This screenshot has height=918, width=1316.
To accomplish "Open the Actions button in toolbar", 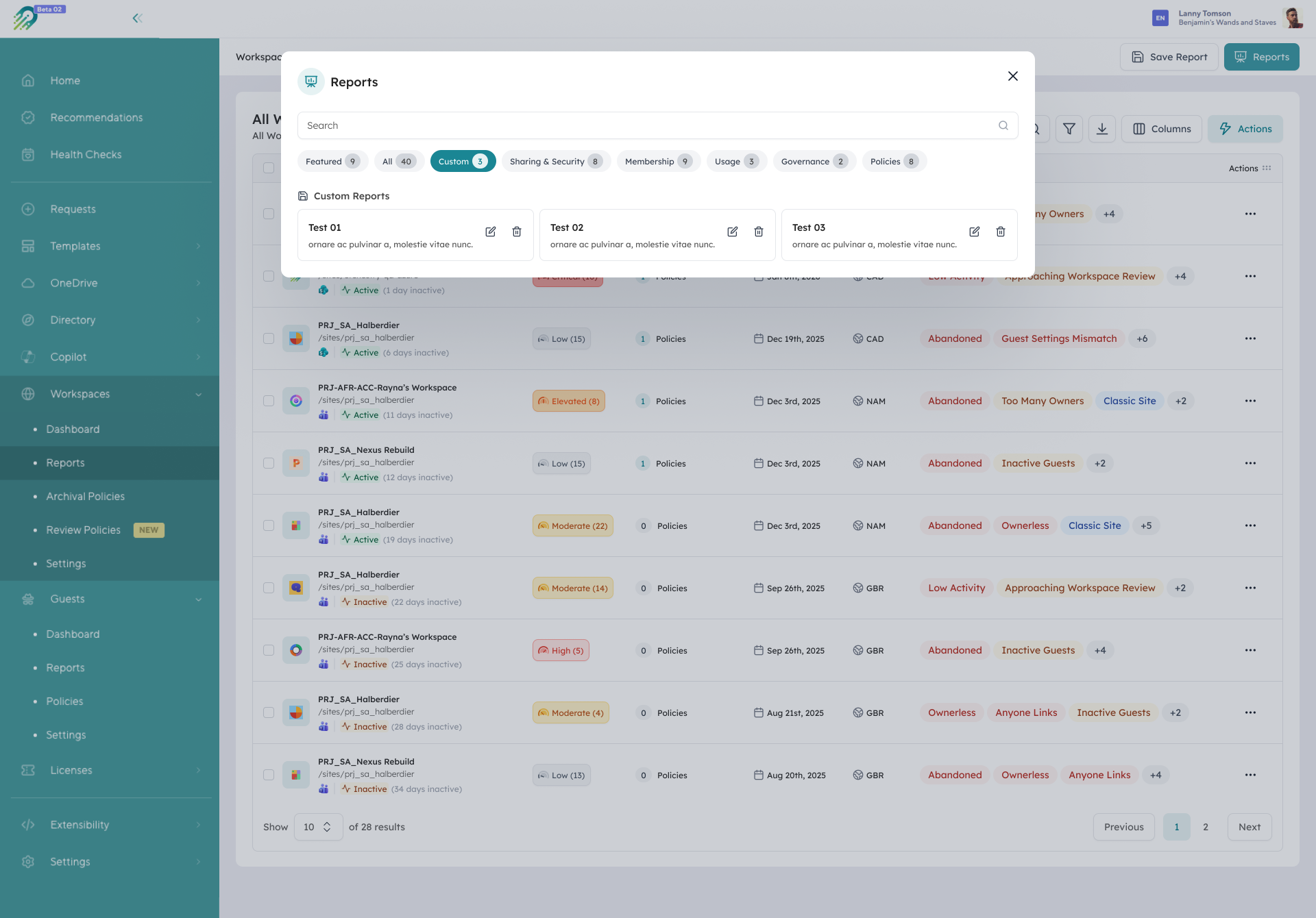I will point(1245,129).
